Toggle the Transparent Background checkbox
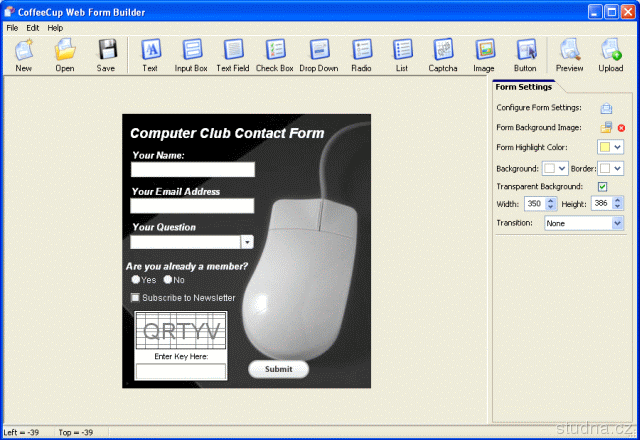The height and width of the screenshot is (440, 640). (x=602, y=186)
